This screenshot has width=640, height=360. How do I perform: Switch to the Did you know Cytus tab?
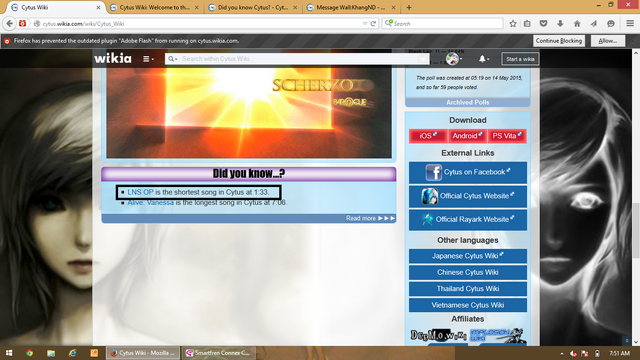[253, 7]
